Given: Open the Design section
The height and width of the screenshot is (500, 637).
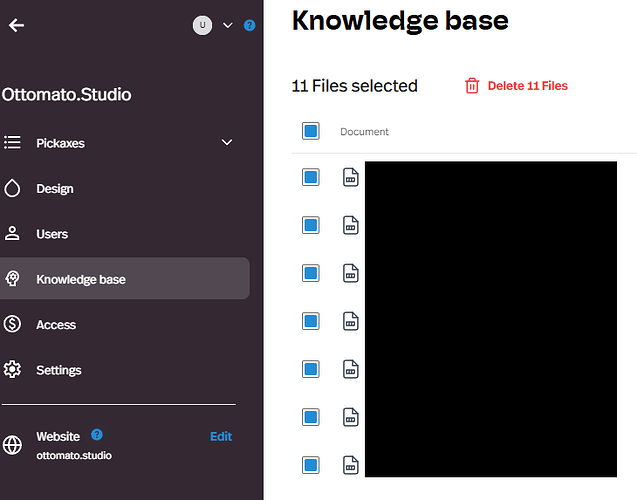Looking at the screenshot, I should pos(55,189).
